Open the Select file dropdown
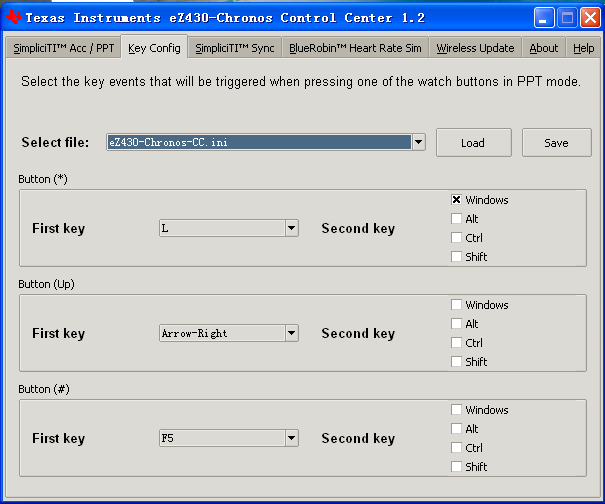The height and width of the screenshot is (504, 605). click(418, 143)
